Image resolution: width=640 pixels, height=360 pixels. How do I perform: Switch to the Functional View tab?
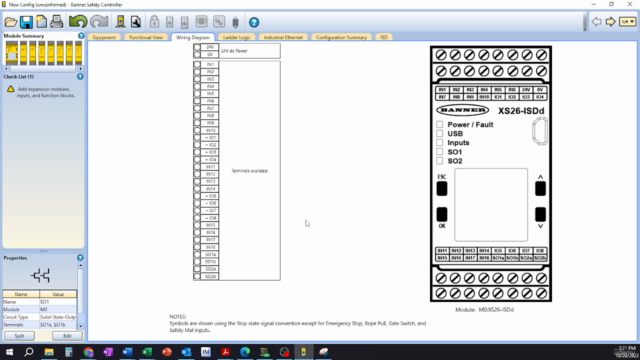click(146, 37)
